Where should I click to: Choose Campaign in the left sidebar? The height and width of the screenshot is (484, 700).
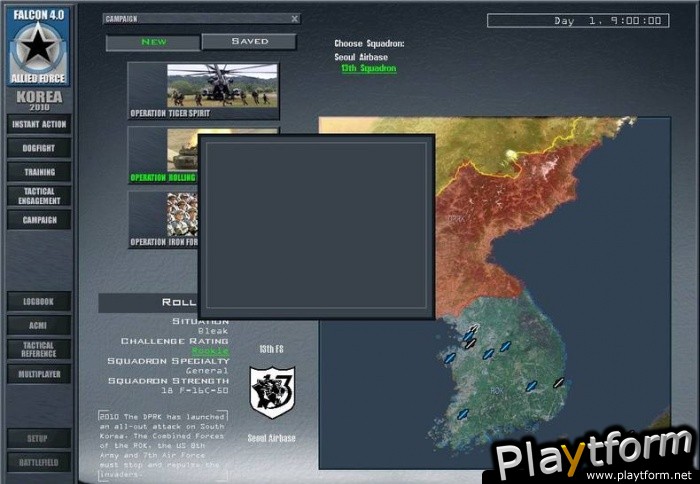39,220
